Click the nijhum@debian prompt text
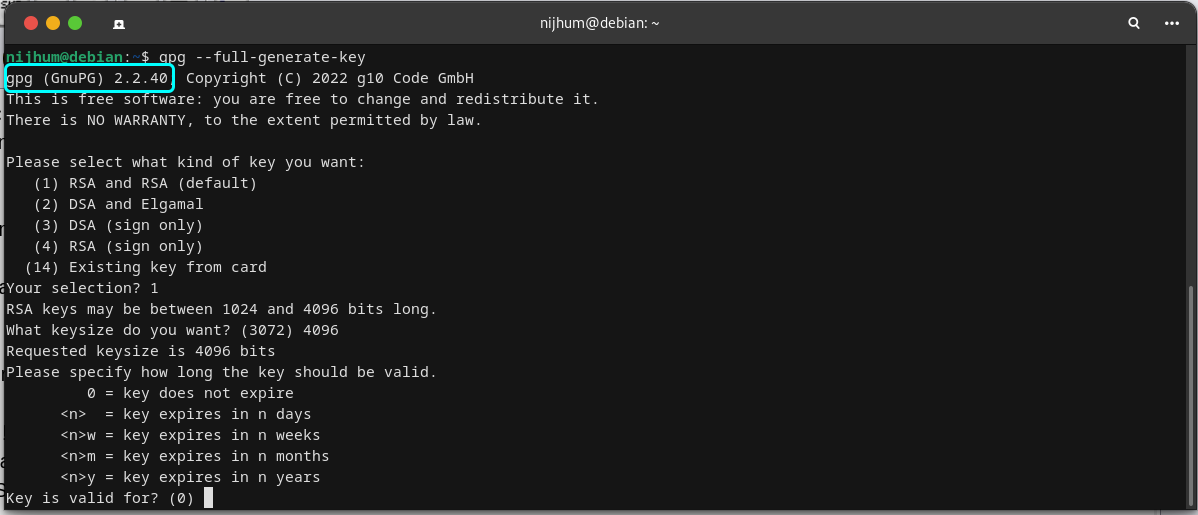Image resolution: width=1198 pixels, height=515 pixels. 63,57
